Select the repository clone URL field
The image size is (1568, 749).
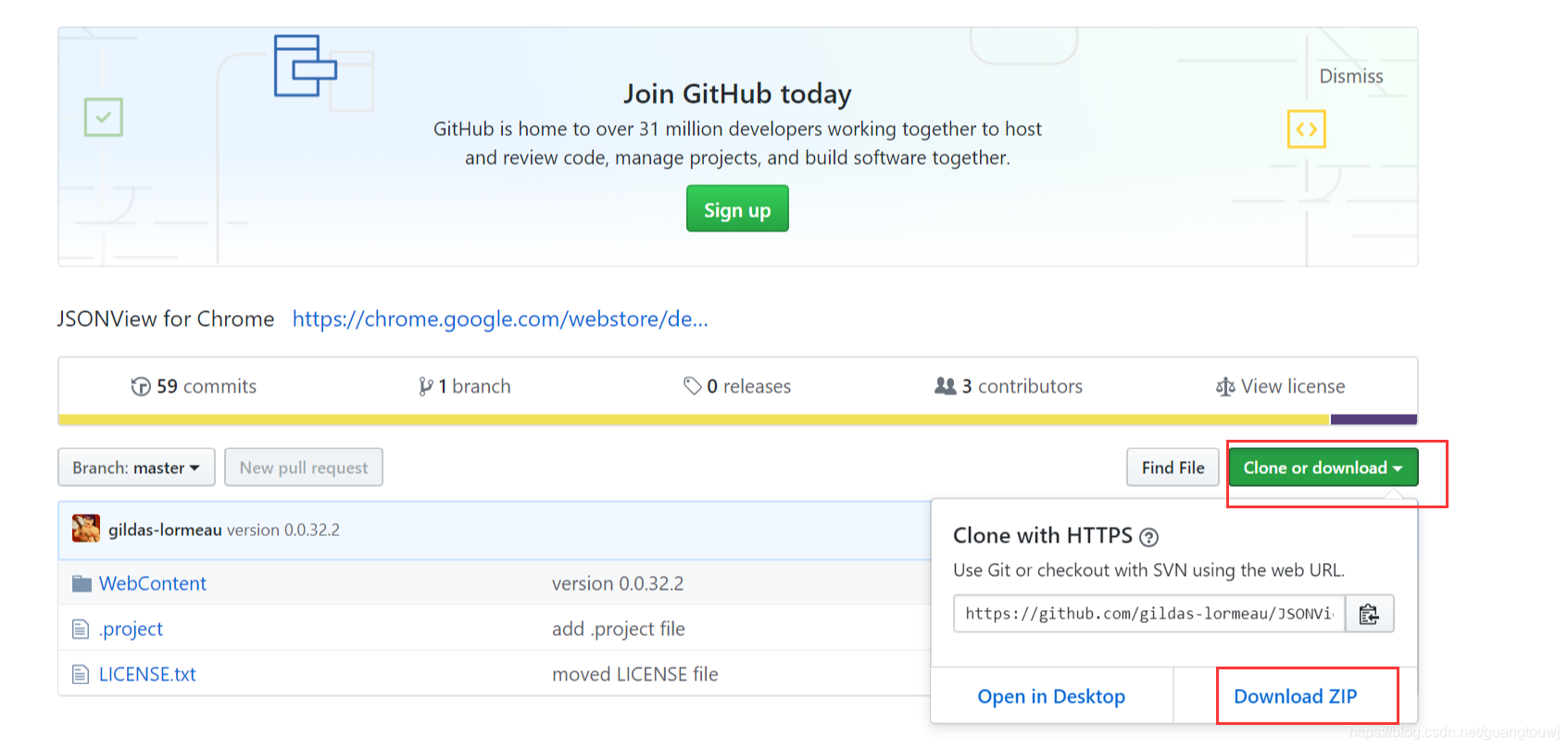[x=1149, y=614]
